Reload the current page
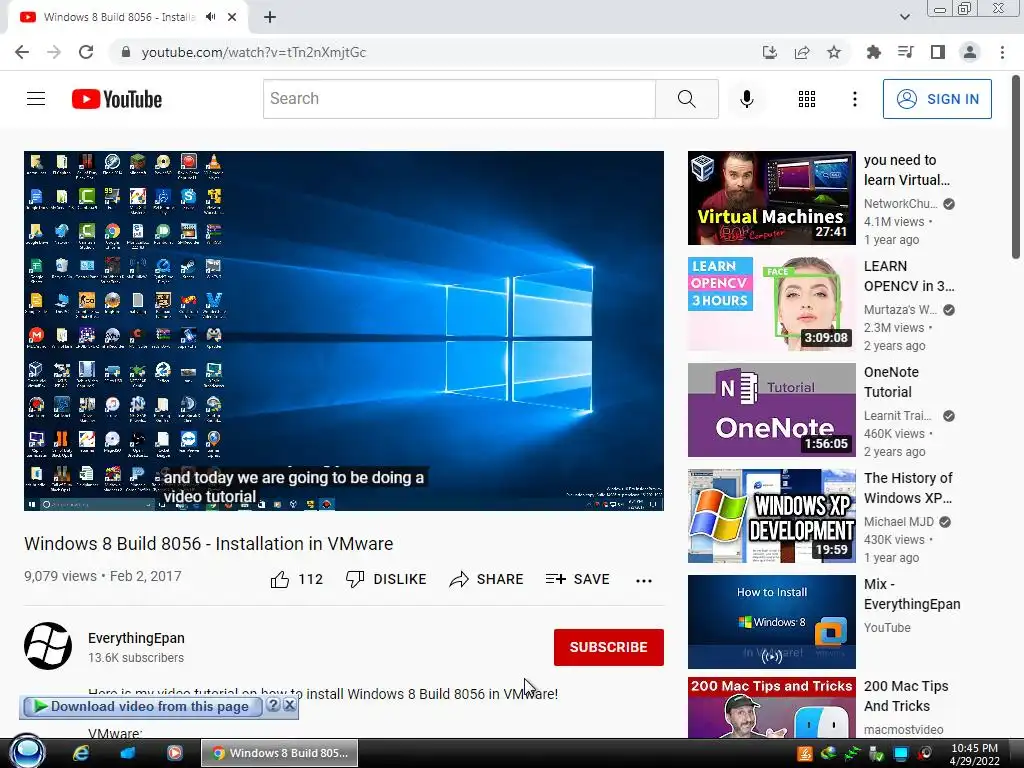 86,52
